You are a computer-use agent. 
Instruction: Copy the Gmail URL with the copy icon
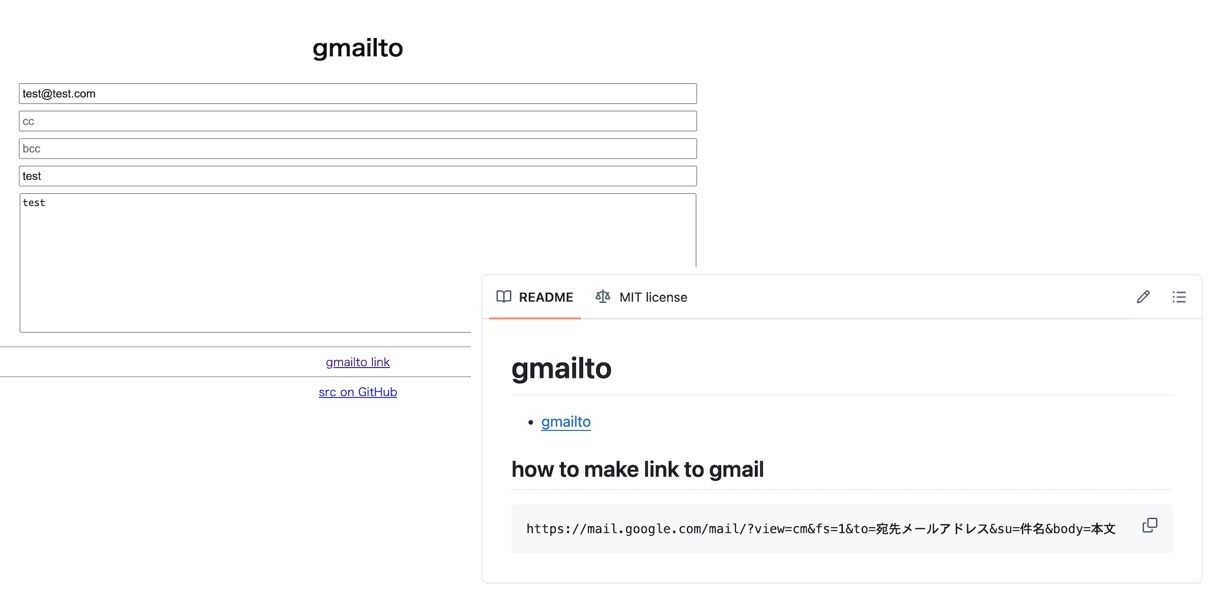(x=1150, y=525)
